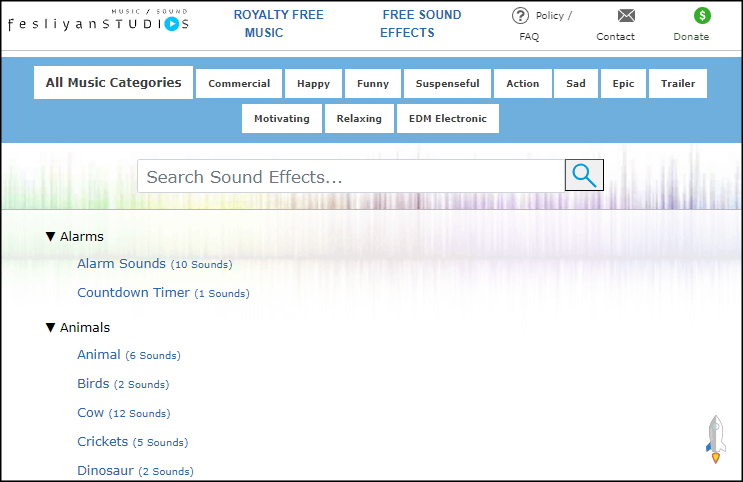743x482 pixels.
Task: Open the Countdown Timer sounds link
Action: (x=133, y=293)
